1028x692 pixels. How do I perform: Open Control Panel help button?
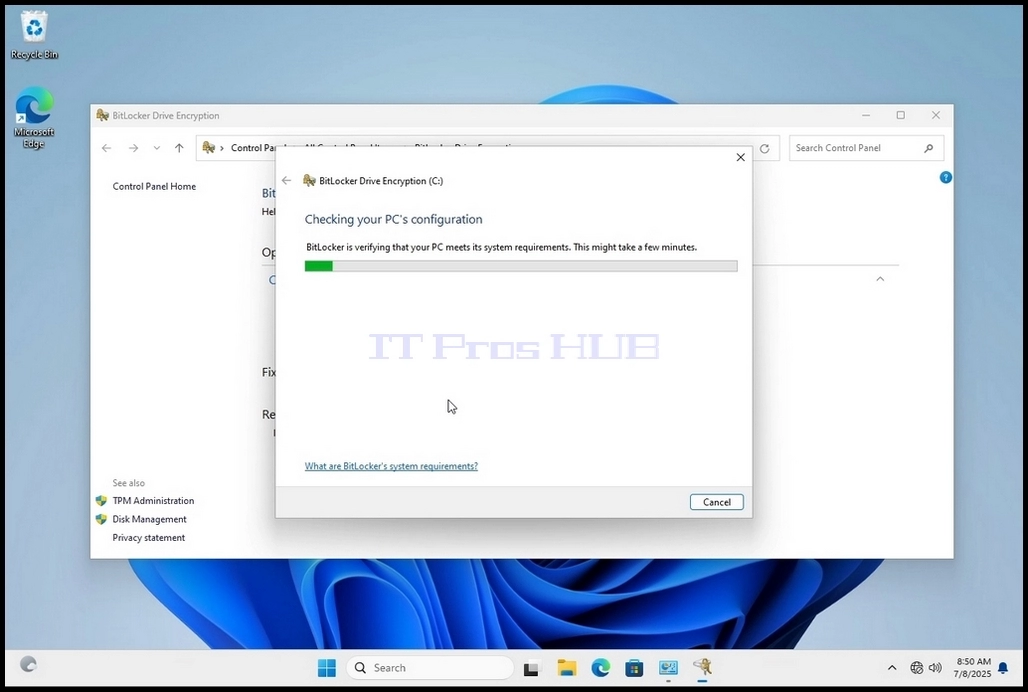[x=945, y=178]
